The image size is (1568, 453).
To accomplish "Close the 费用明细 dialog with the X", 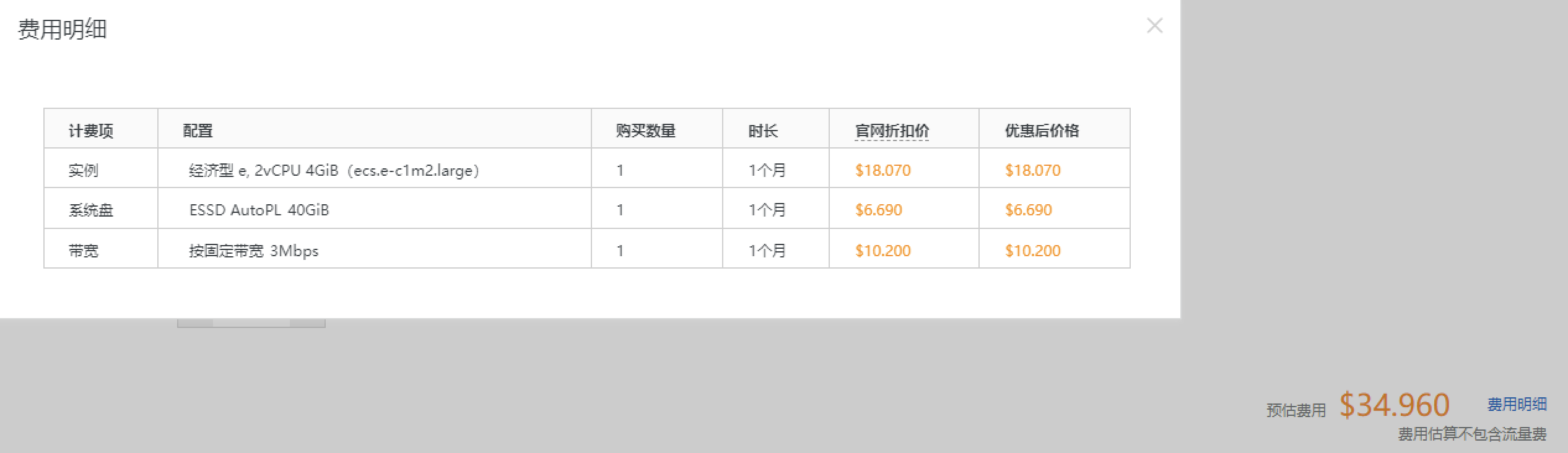I will point(1154,26).
